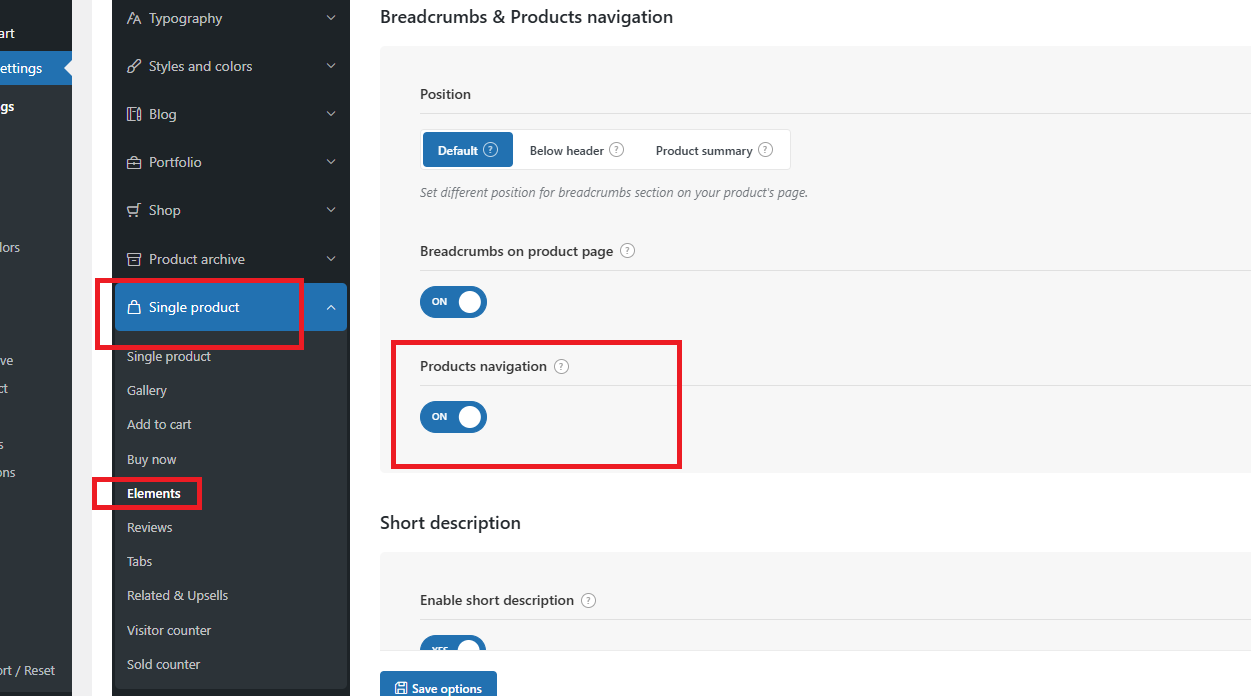Open the Elements submenu item
Screen dimensions: 1251x696
154,493
